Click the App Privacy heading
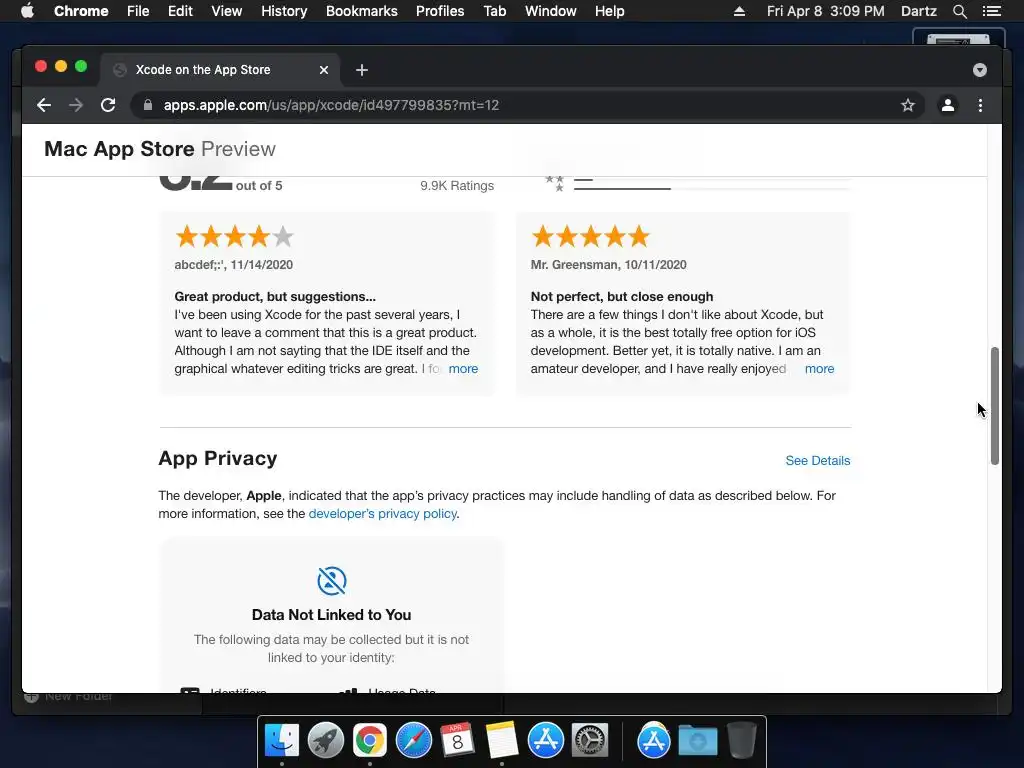 (217, 458)
